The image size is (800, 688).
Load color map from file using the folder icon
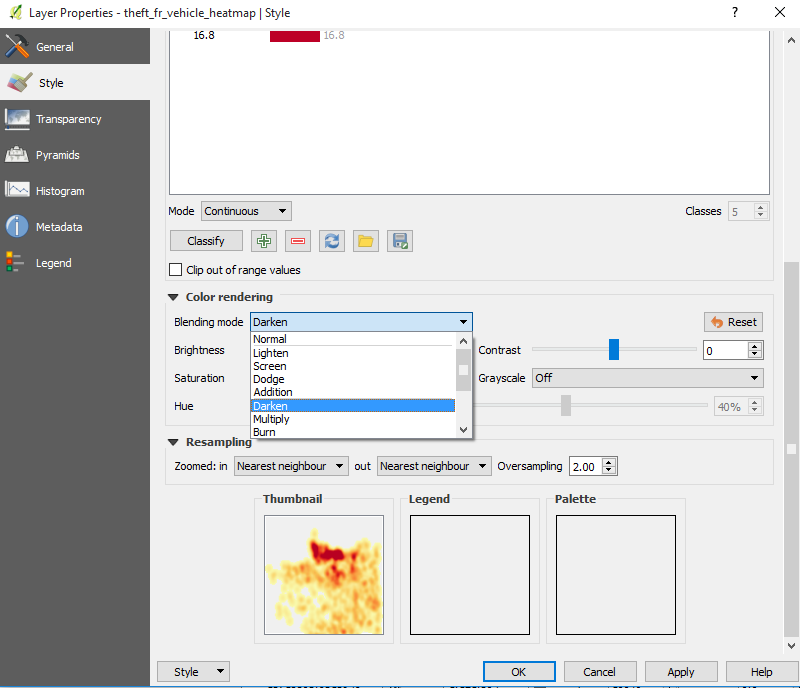click(x=366, y=240)
